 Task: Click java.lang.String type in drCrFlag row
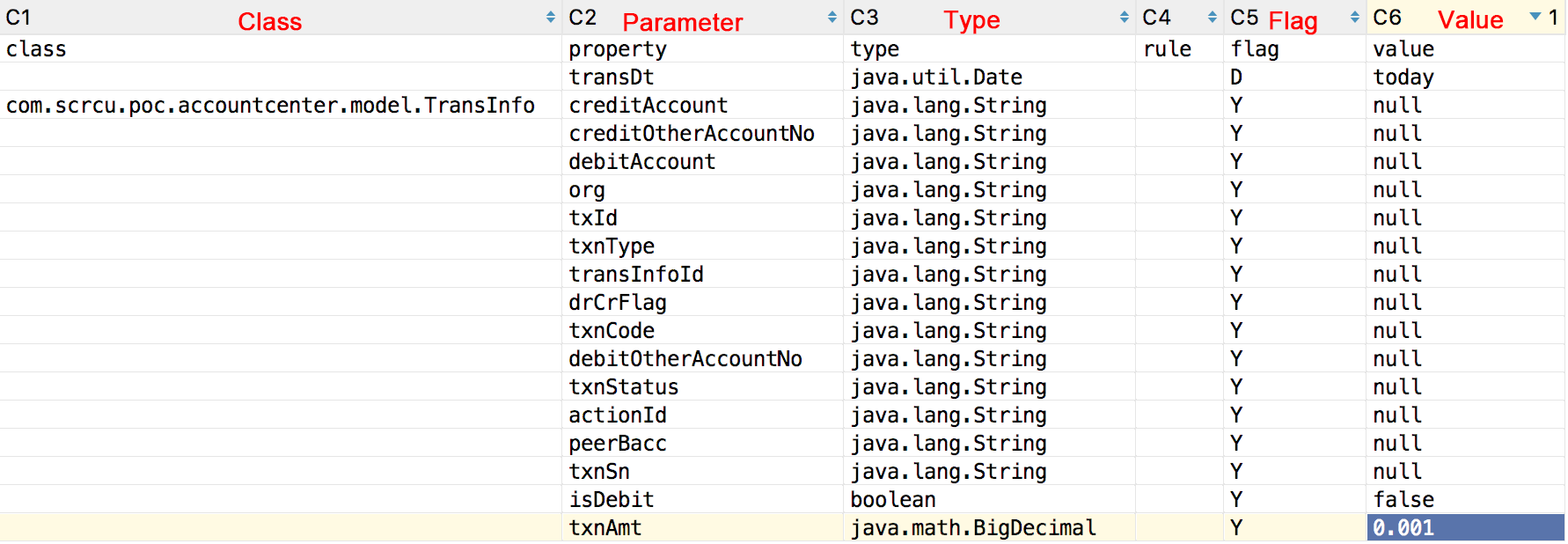990,302
